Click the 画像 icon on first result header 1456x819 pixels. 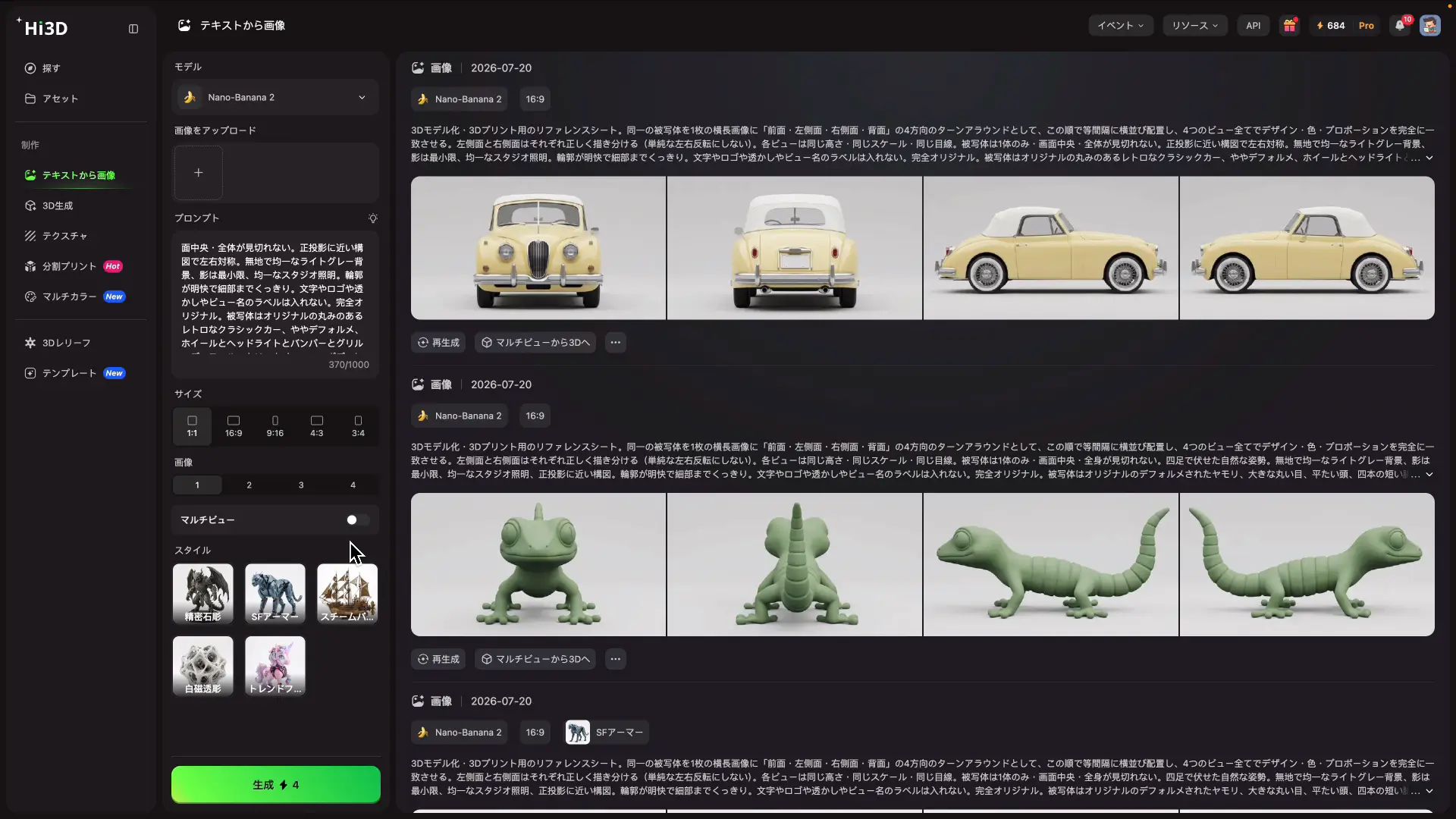[x=418, y=68]
